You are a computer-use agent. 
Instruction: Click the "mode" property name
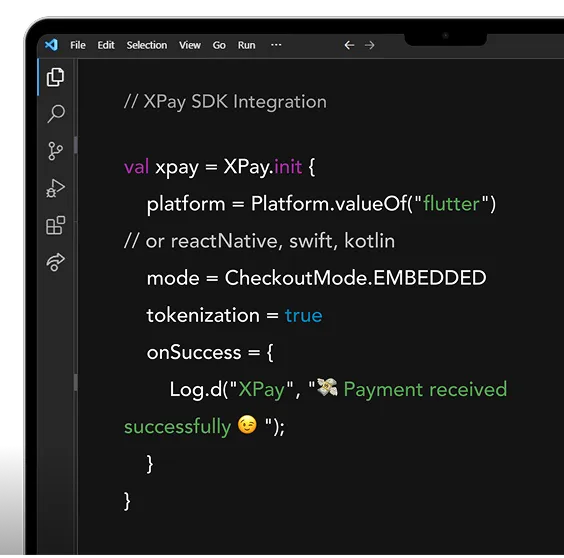tap(173, 278)
